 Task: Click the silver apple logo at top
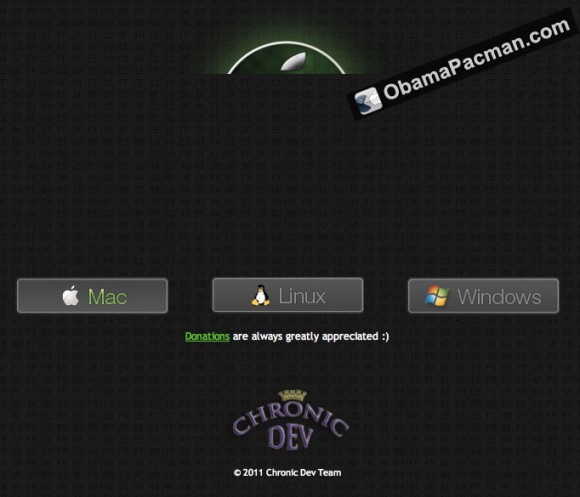point(294,61)
